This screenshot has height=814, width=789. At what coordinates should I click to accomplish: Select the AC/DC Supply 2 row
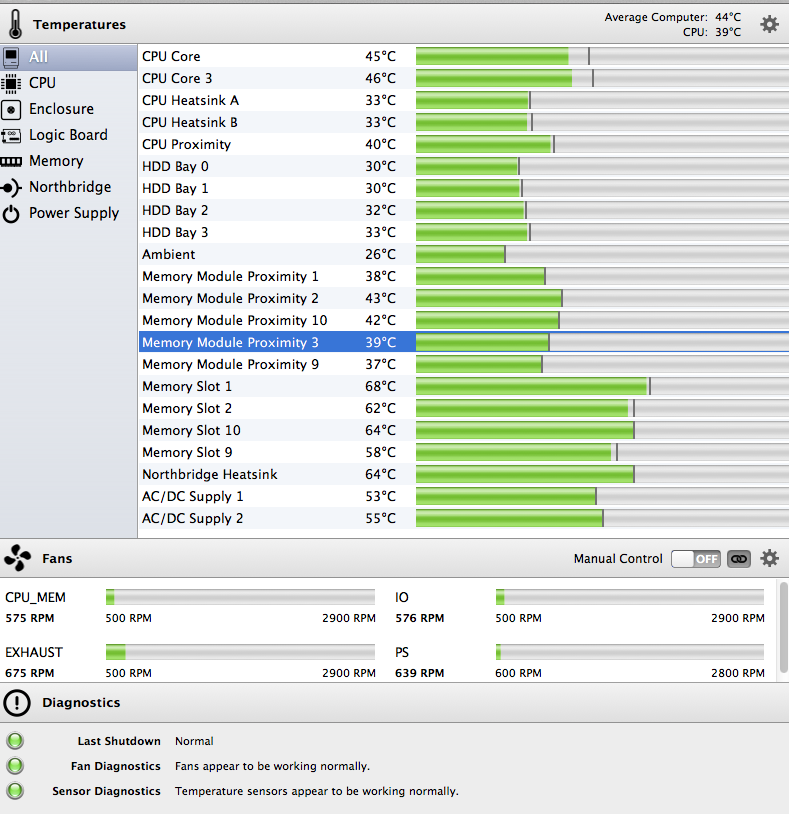point(464,518)
